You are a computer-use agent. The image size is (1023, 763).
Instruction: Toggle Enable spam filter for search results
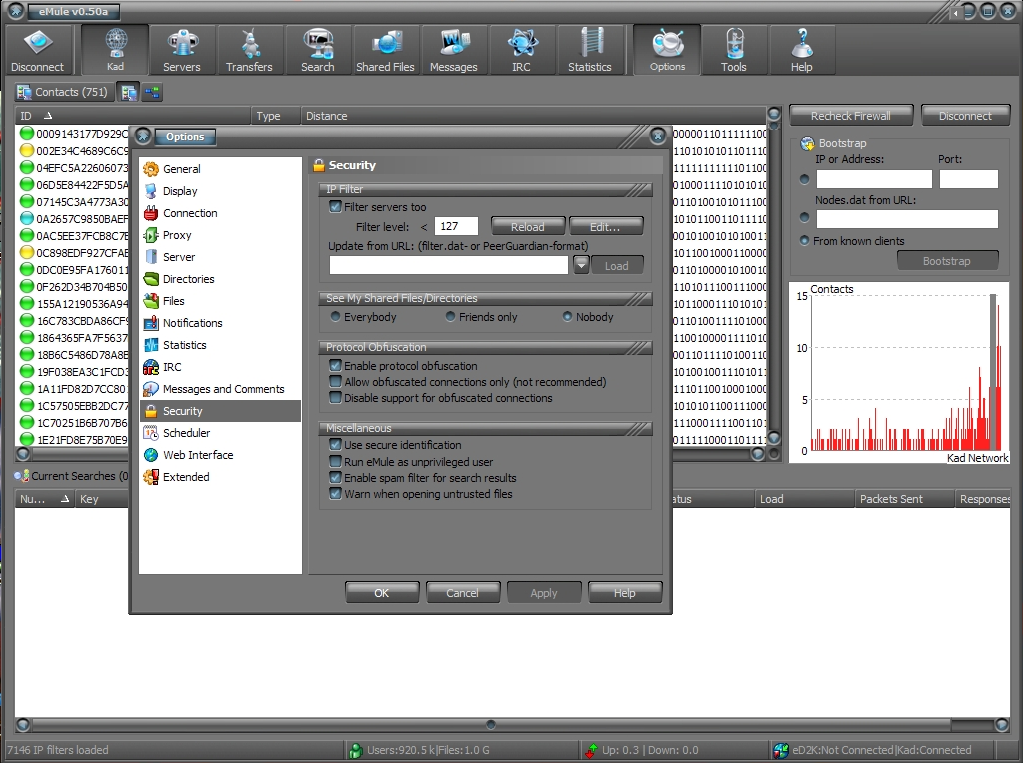[x=335, y=478]
